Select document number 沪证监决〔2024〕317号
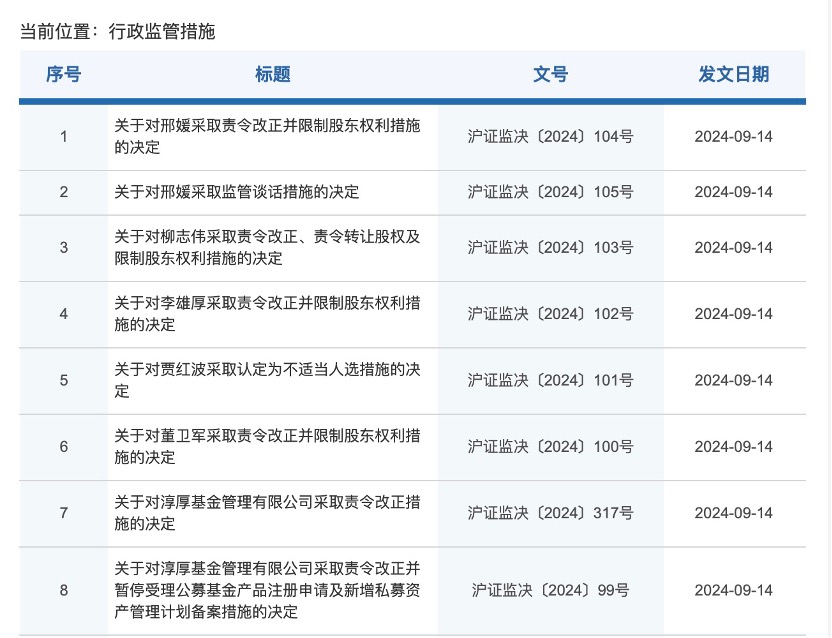This screenshot has height=638, width=832. coord(551,513)
